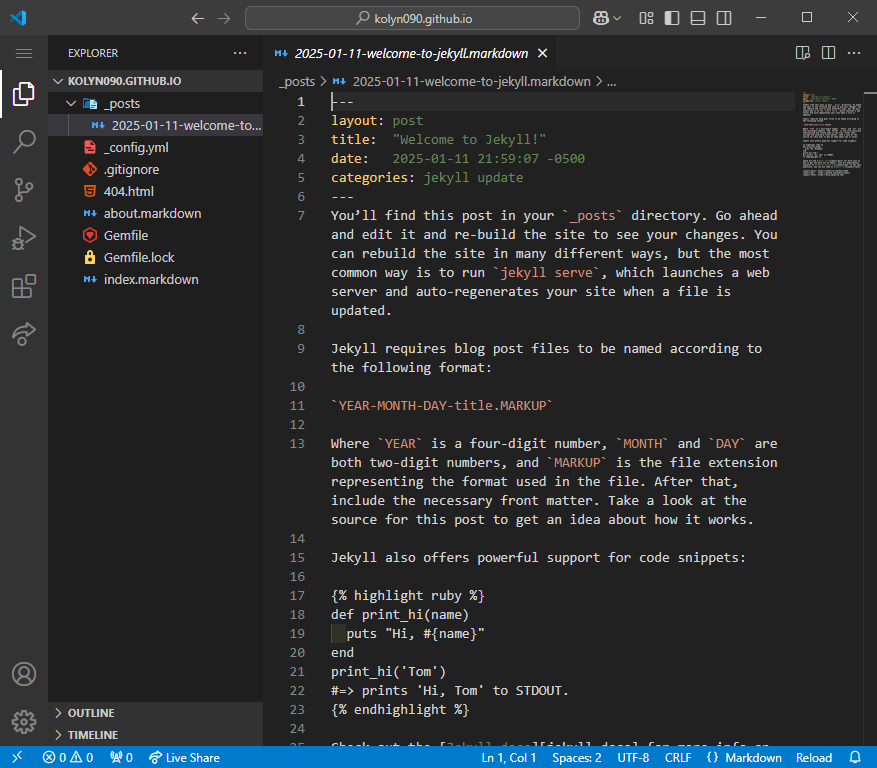This screenshot has height=768, width=877.
Task: Toggle the bottom panel visibility
Action: [x=698, y=18]
